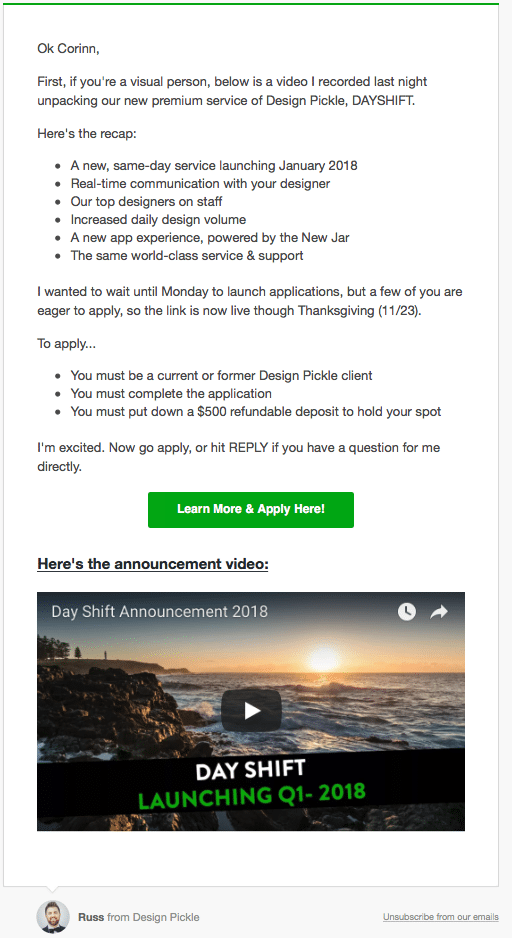512x938 pixels.
Task: Click the $500 refundable deposit bullet
Action: (x=255, y=412)
